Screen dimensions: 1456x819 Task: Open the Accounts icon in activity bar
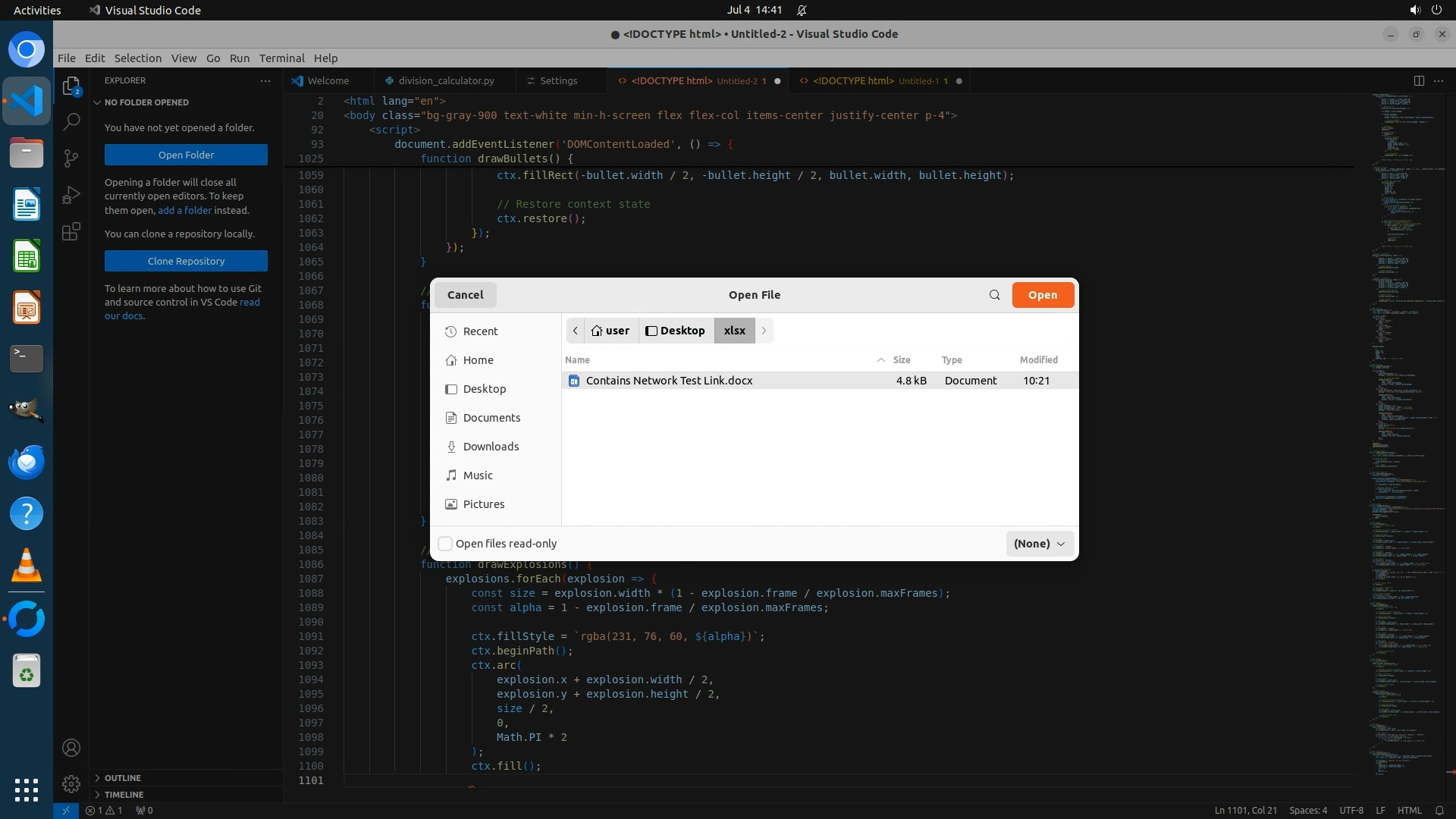click(x=71, y=748)
